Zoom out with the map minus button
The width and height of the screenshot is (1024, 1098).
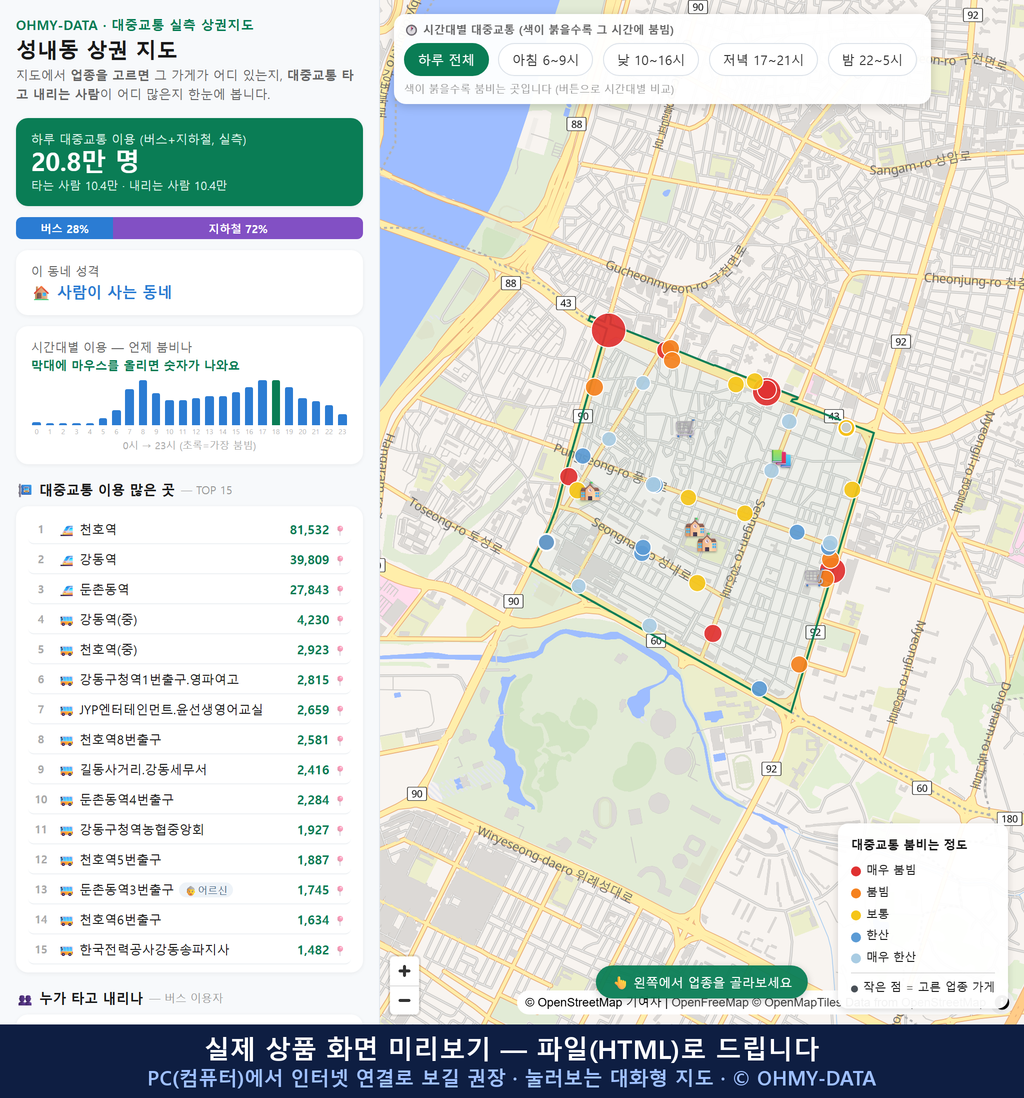pos(404,1000)
